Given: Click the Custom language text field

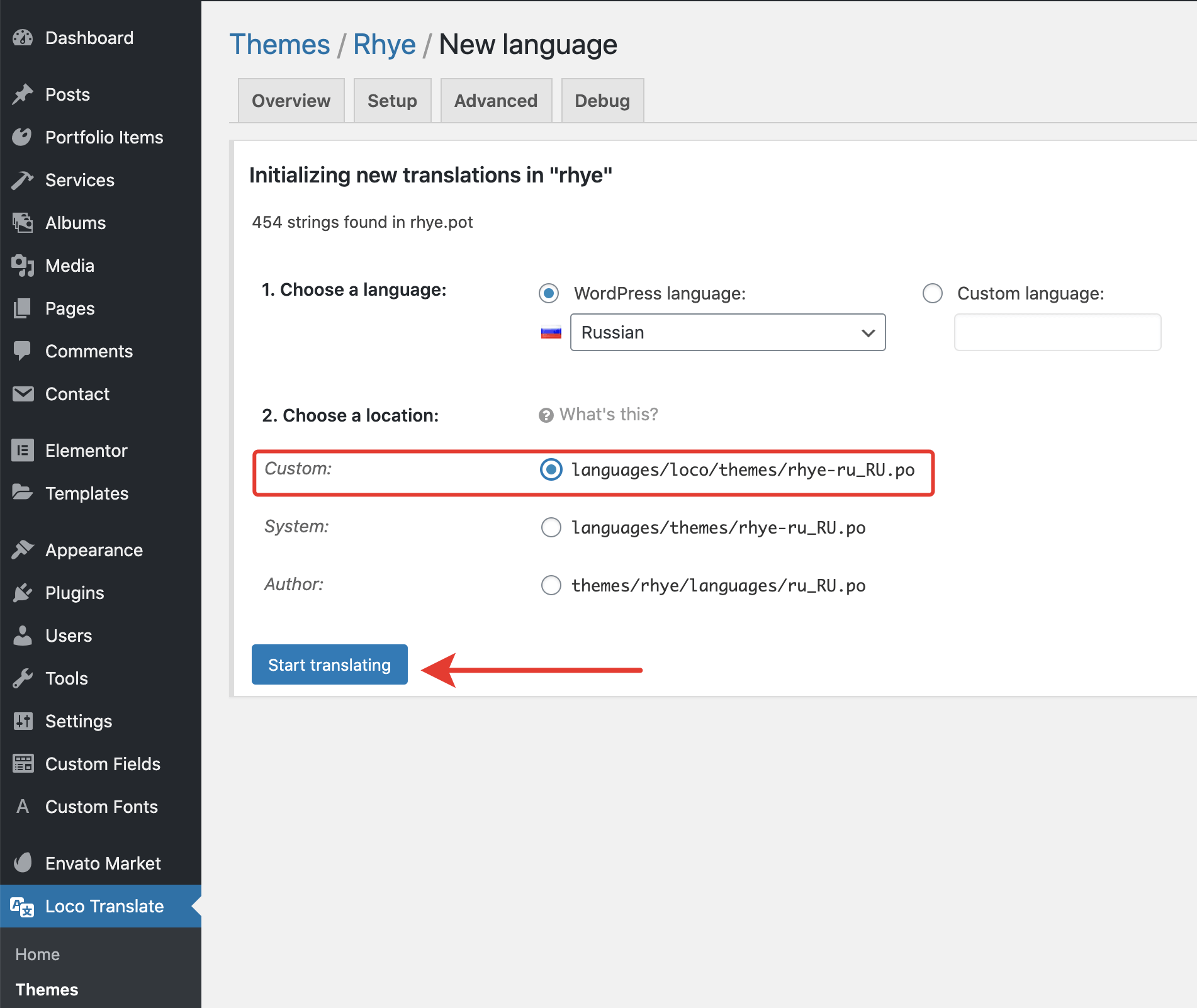Looking at the screenshot, I should click(x=1057, y=332).
